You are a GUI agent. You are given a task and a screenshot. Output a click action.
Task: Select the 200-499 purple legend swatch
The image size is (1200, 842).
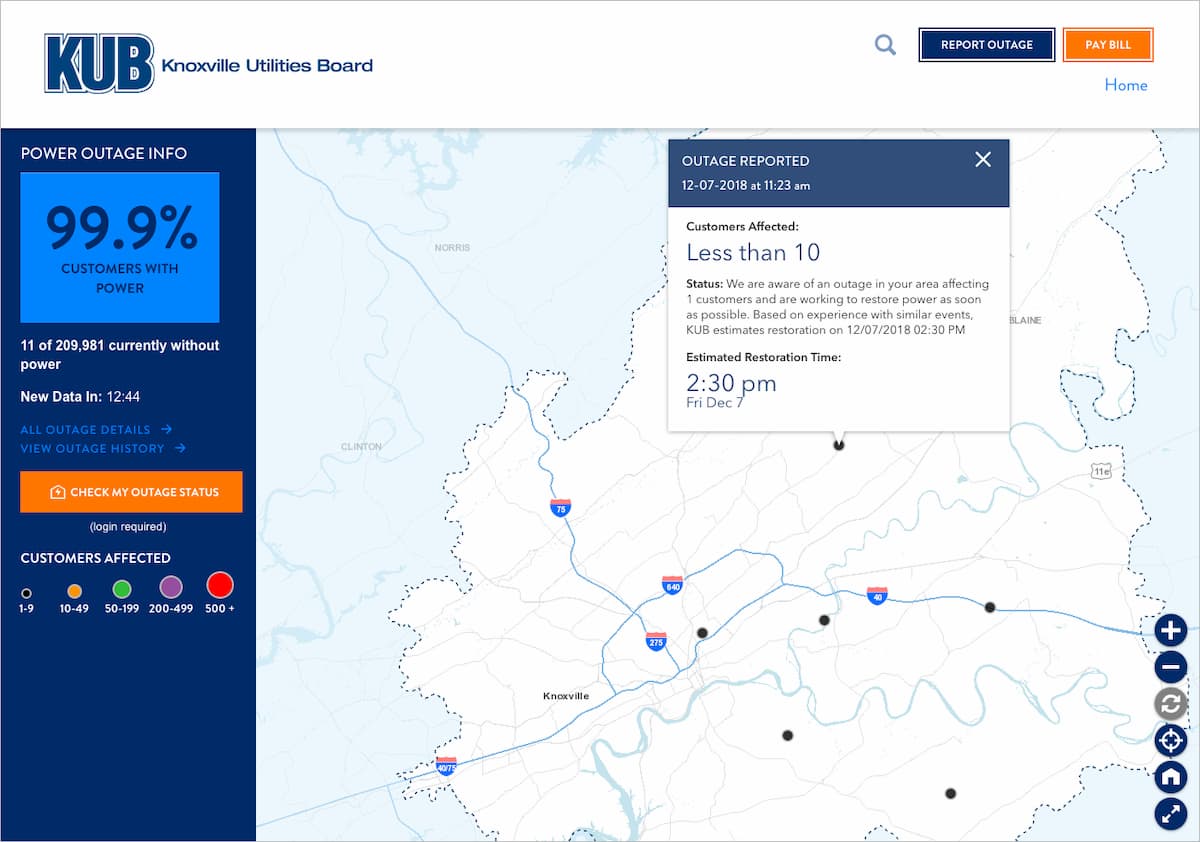(170, 586)
